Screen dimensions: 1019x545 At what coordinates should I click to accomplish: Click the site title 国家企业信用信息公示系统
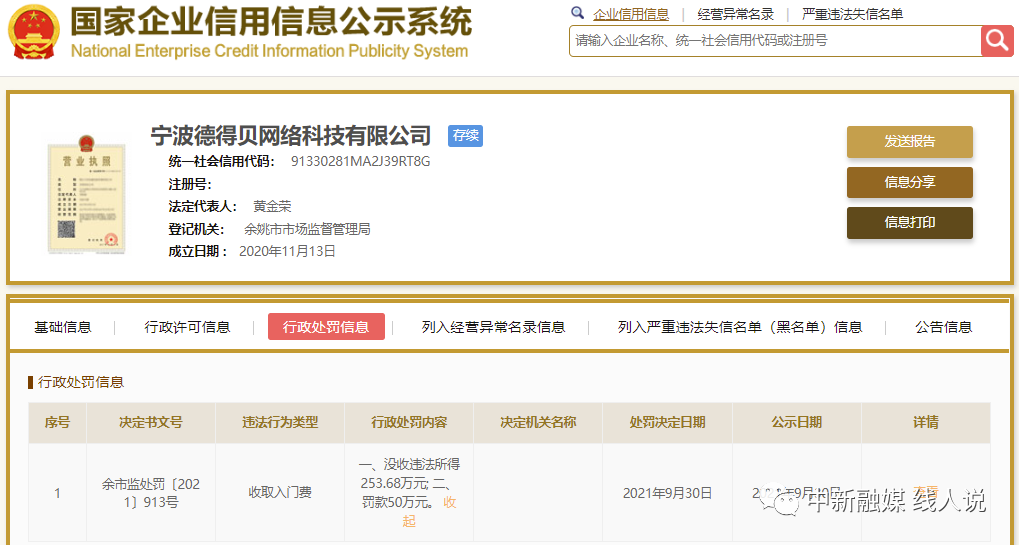pyautogui.click(x=271, y=21)
